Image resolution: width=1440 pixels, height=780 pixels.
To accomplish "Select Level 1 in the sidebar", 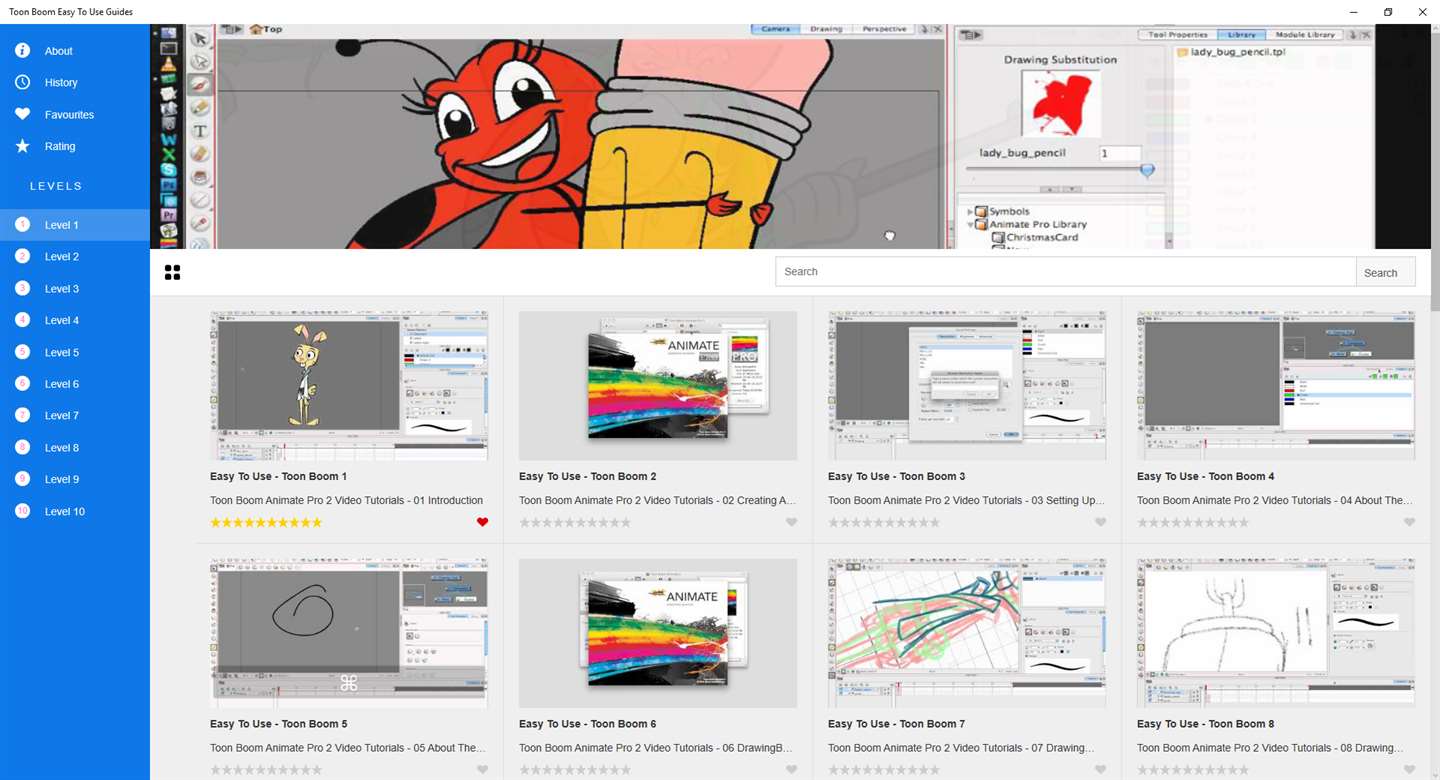I will click(x=75, y=225).
